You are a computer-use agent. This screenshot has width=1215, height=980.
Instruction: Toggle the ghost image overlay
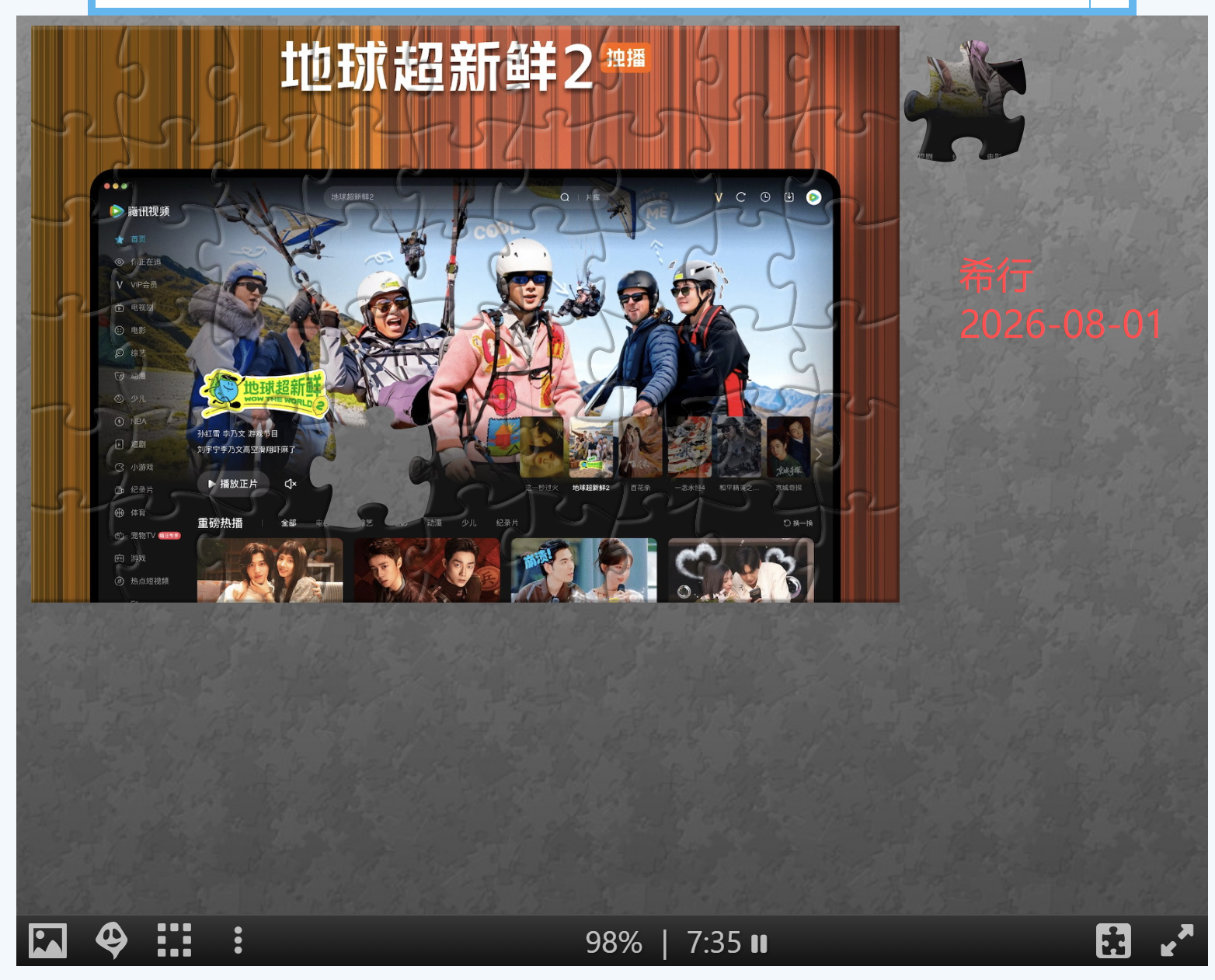tap(111, 940)
